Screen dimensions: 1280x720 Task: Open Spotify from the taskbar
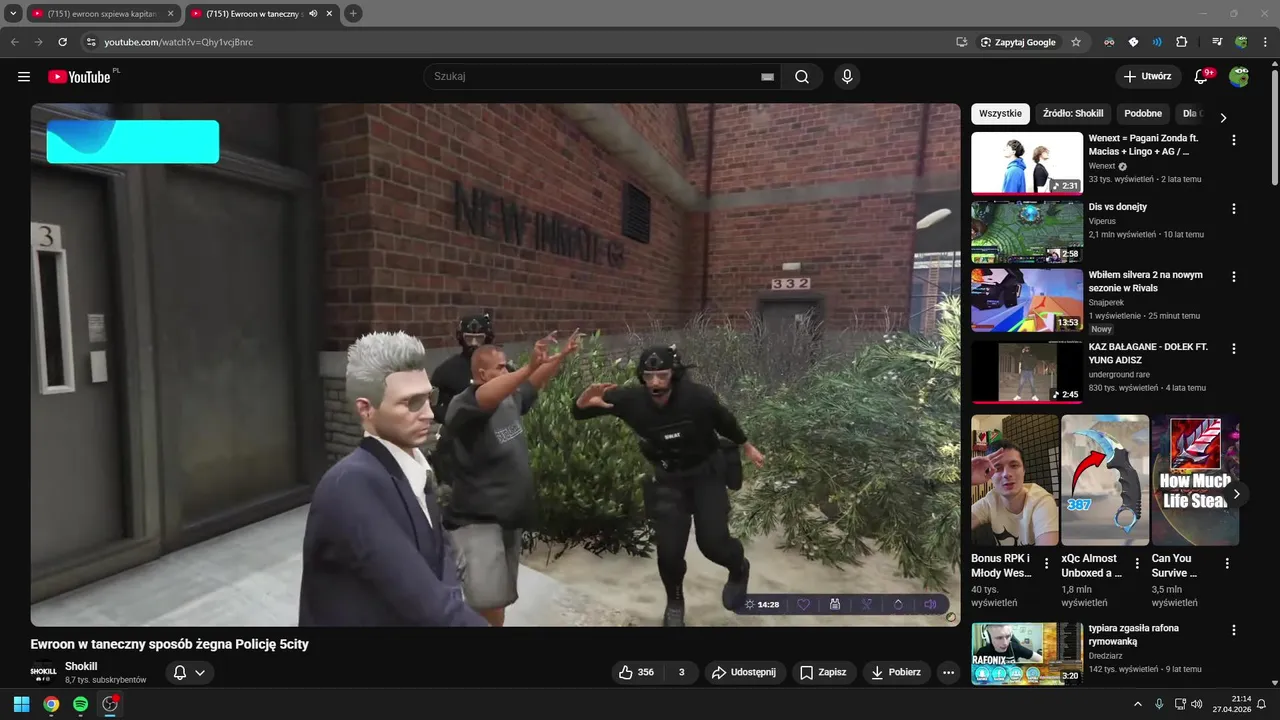coord(80,704)
